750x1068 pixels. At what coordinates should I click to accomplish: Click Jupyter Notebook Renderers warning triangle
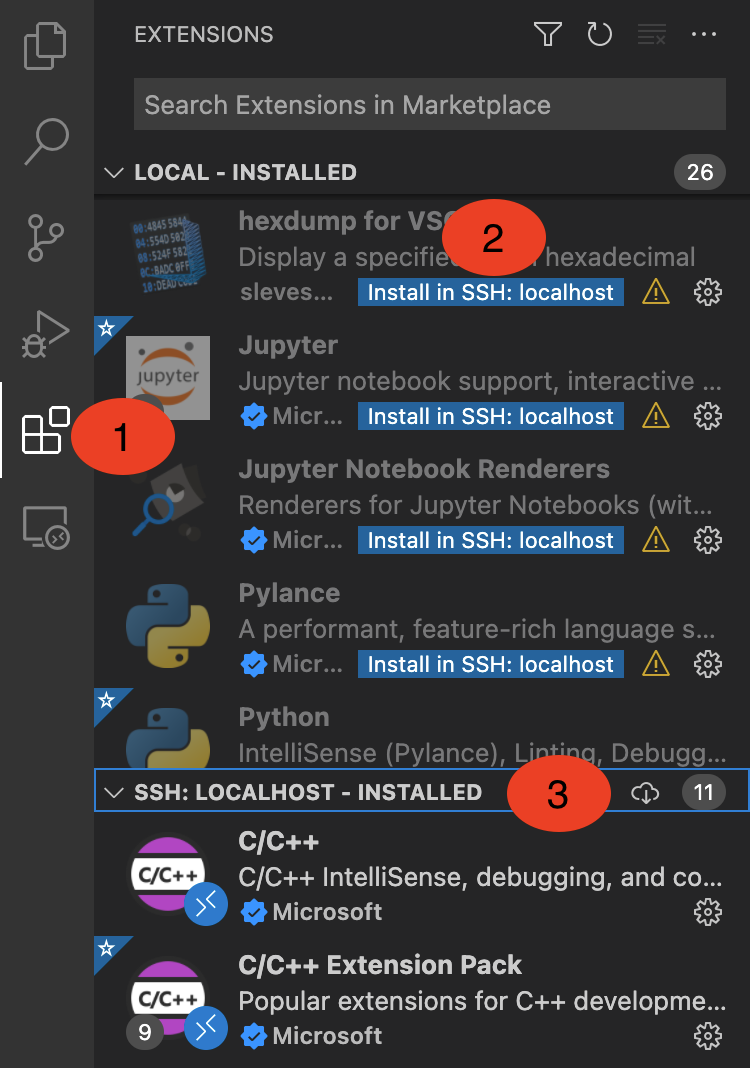656,540
